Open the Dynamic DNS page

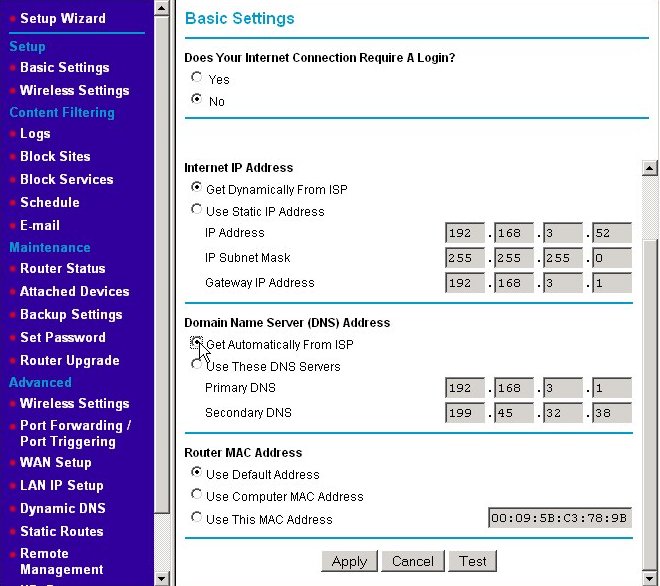(63, 508)
